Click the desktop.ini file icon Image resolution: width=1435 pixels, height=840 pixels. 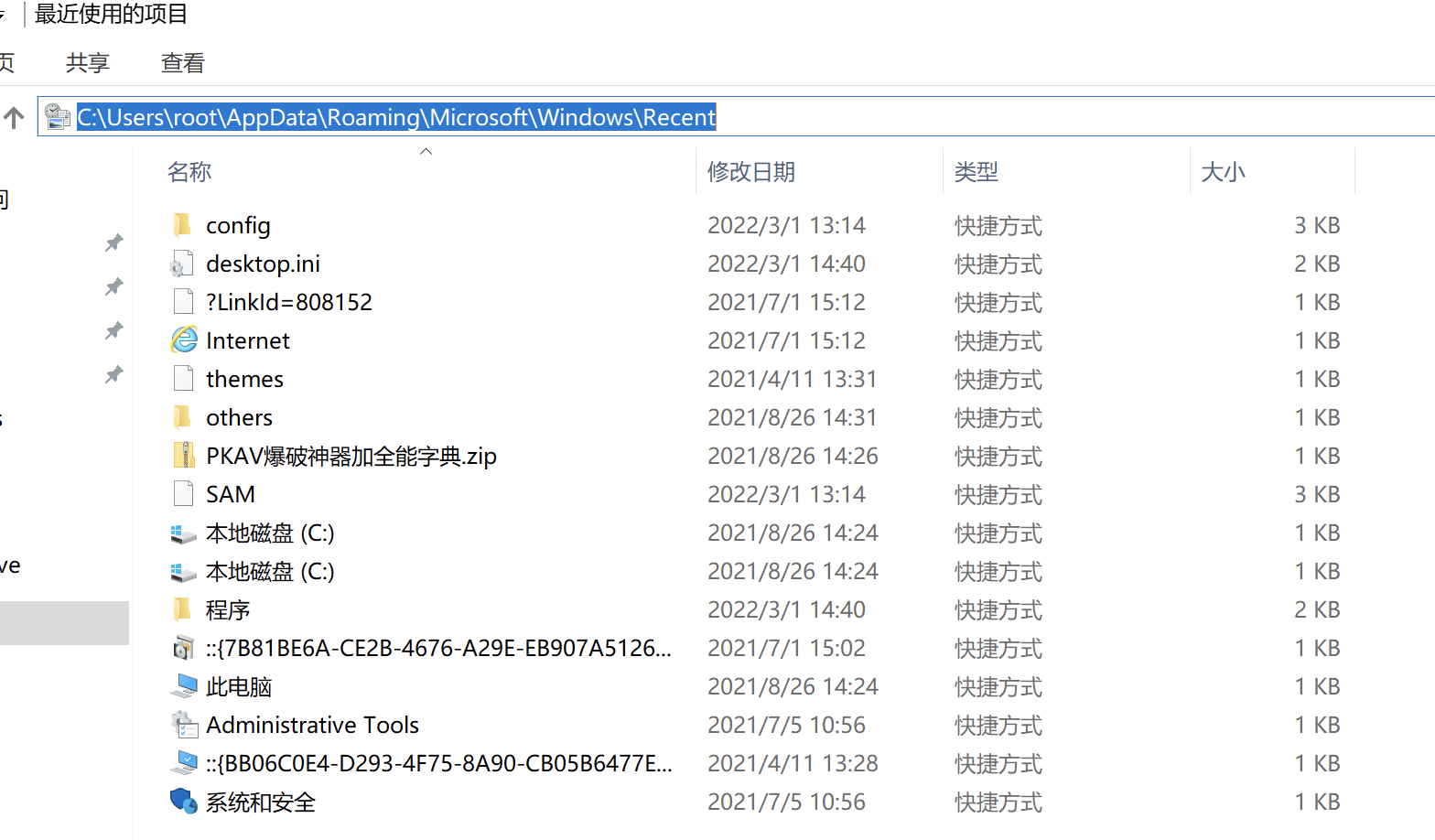(x=183, y=264)
